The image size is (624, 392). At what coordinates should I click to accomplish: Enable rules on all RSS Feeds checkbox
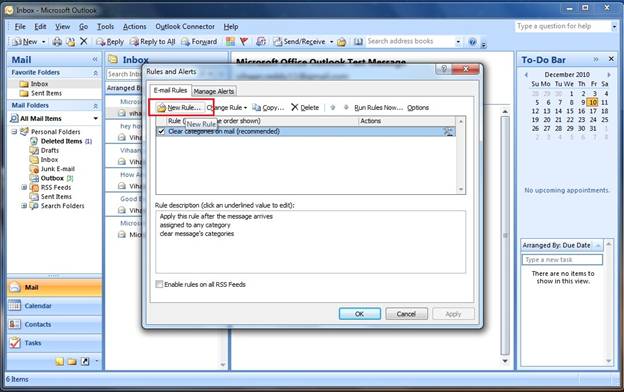point(159,284)
